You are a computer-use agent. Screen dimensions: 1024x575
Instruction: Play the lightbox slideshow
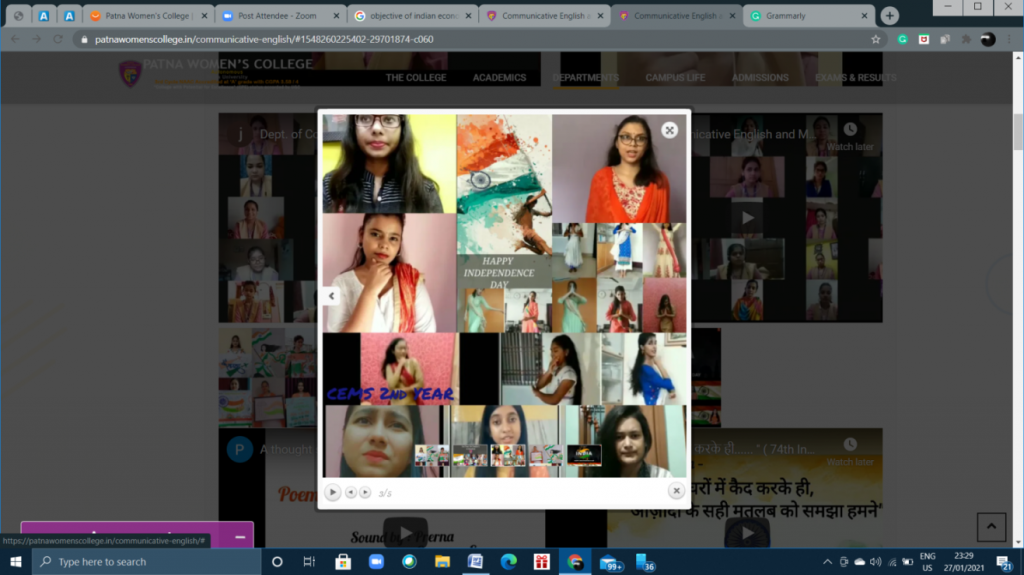333,492
